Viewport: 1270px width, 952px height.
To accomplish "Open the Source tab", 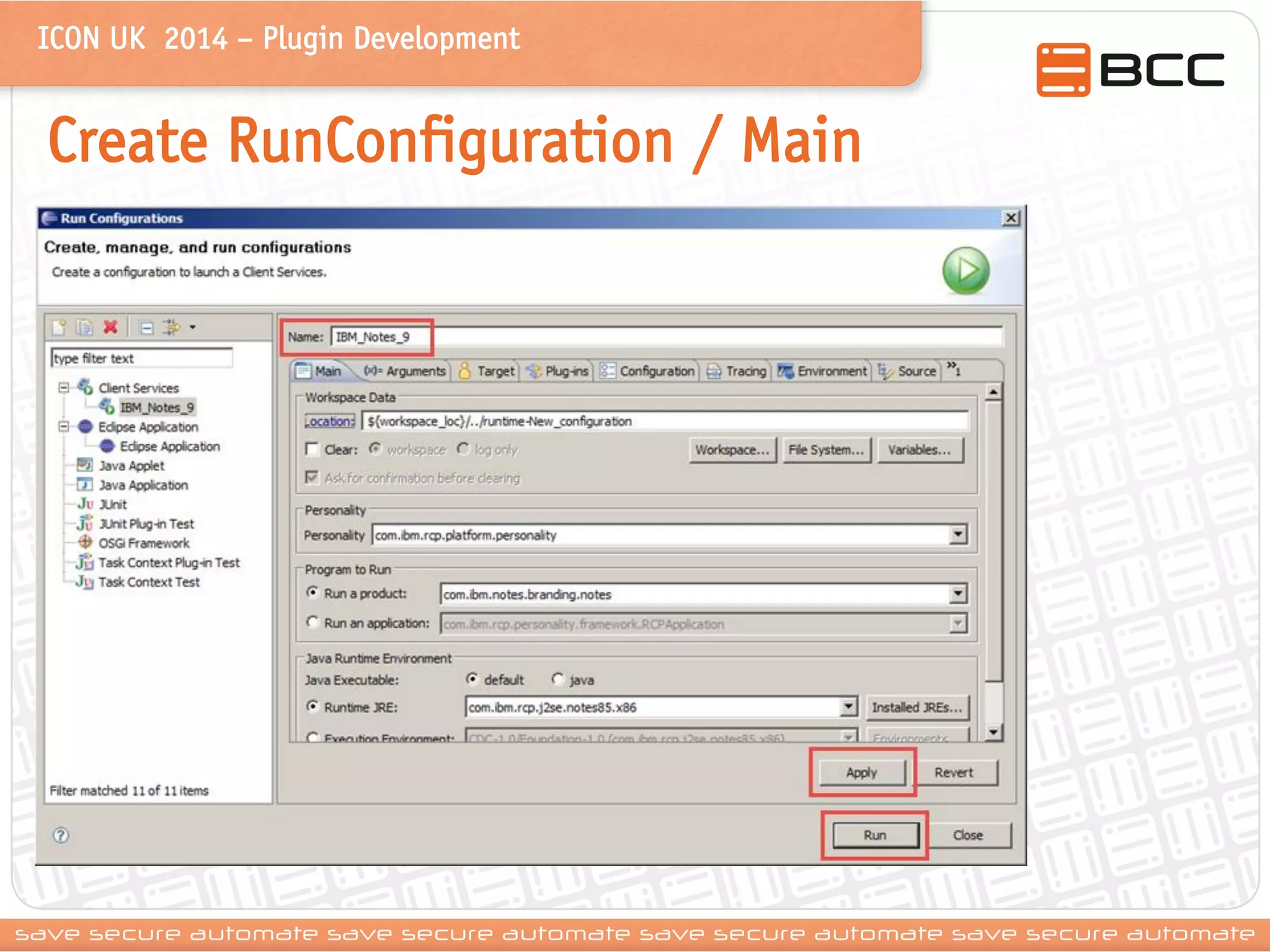I will [x=907, y=371].
